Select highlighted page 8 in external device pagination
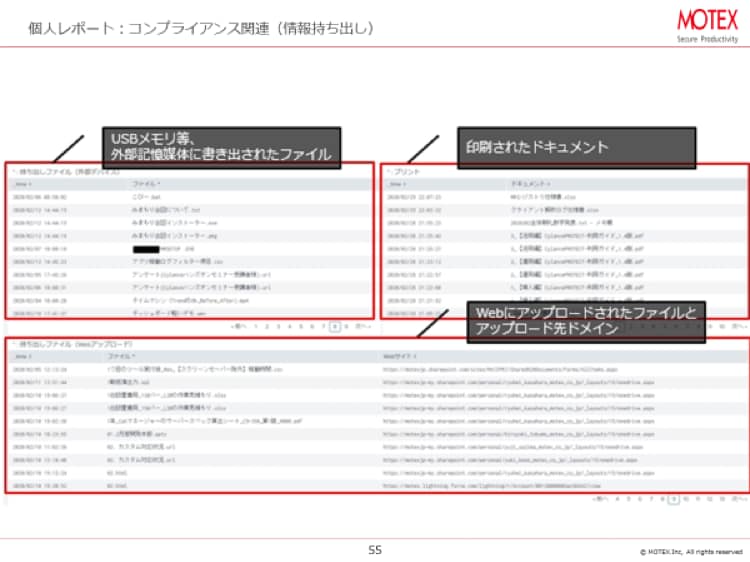 [334, 326]
